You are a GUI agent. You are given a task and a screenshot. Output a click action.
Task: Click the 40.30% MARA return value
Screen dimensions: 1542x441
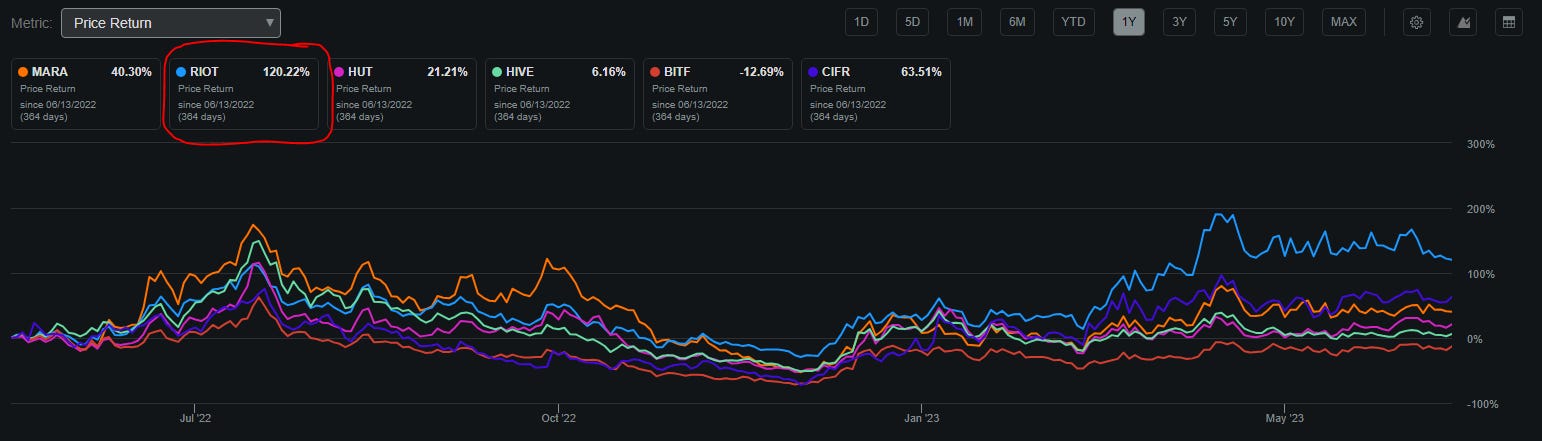[131, 73]
